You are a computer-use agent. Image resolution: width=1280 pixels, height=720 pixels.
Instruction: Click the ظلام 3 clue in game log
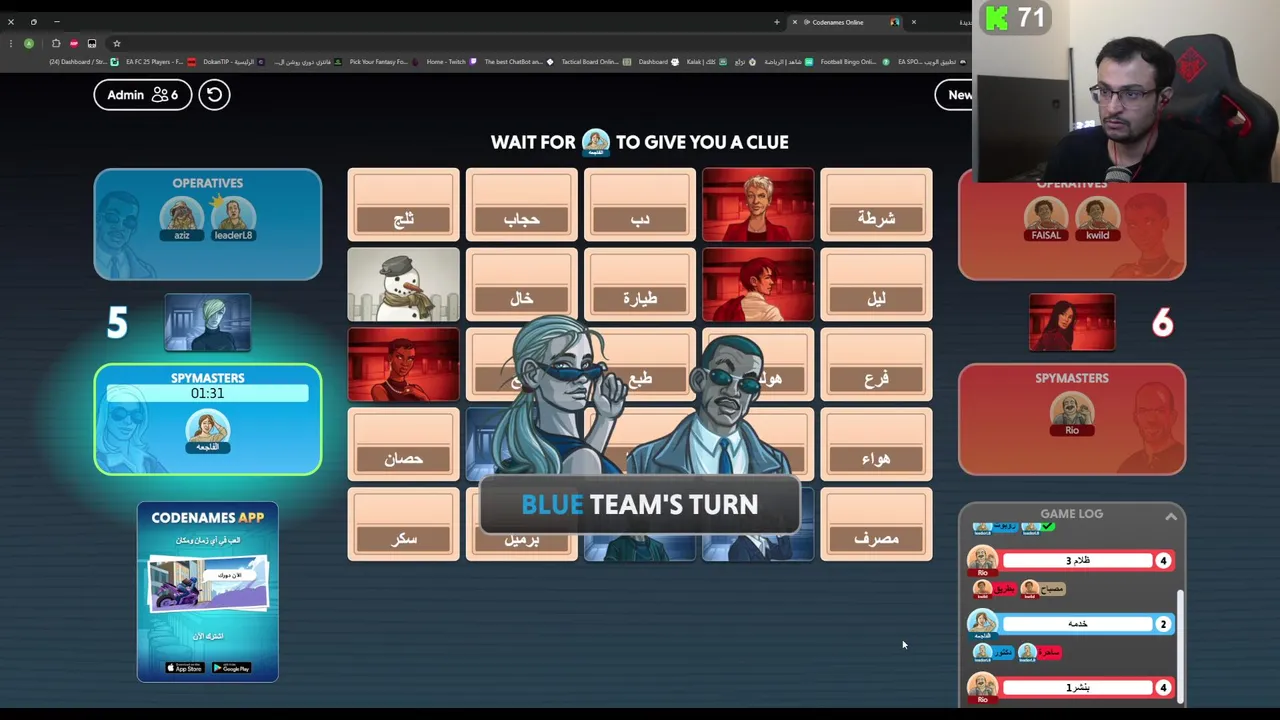[x=1076, y=561]
